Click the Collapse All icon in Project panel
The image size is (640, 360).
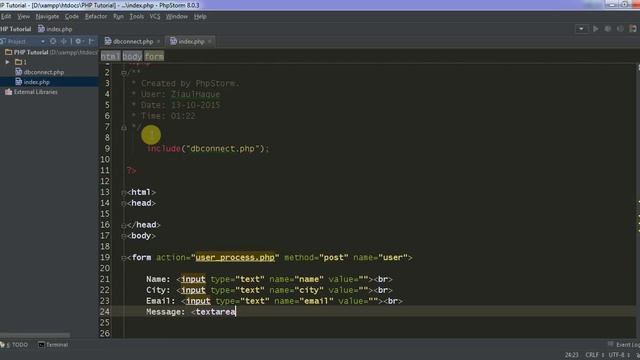tap(64, 41)
